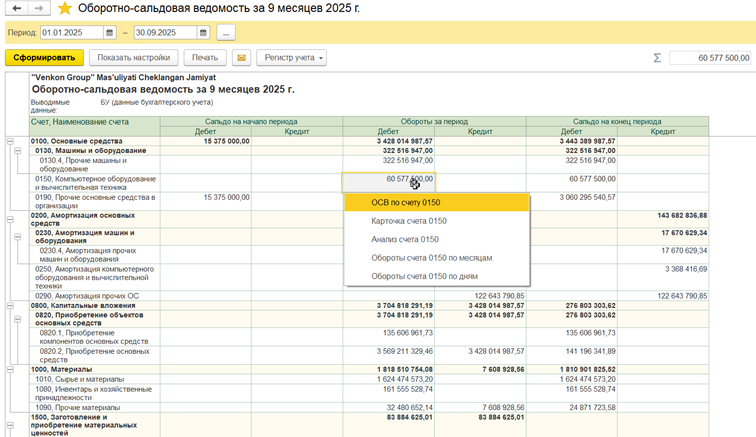Click the back navigation arrow
This screenshot has height=437, width=756.
[x=17, y=9]
